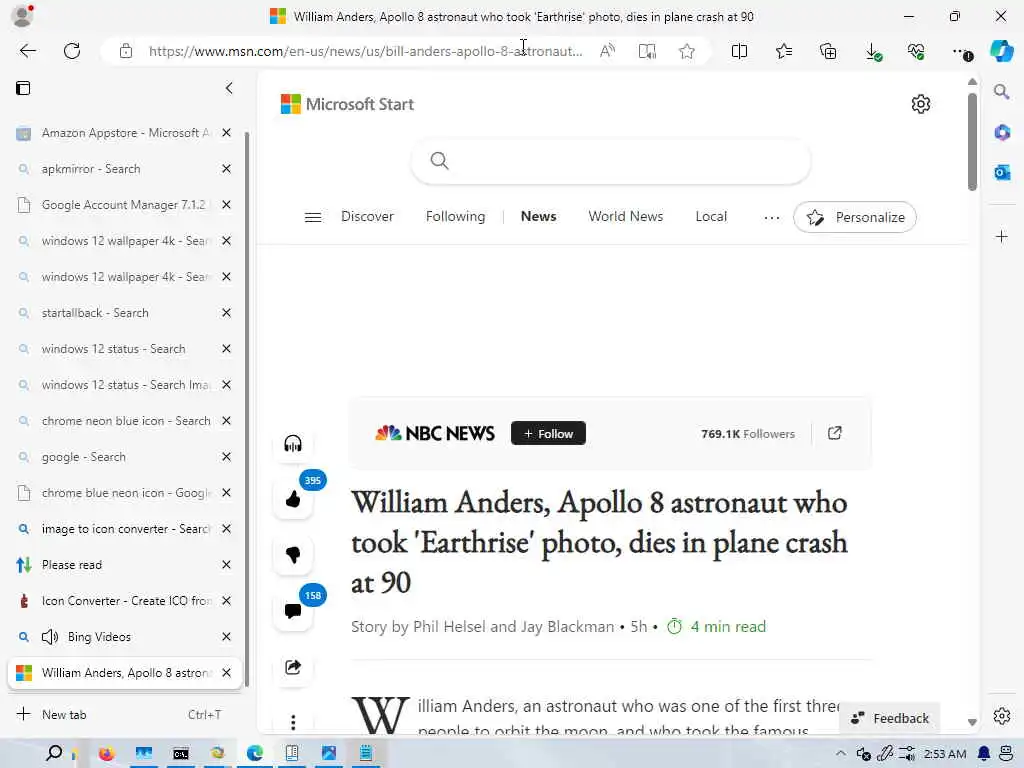Open Outlook in the sidebar
Image resolution: width=1024 pixels, height=768 pixels.
1002,172
